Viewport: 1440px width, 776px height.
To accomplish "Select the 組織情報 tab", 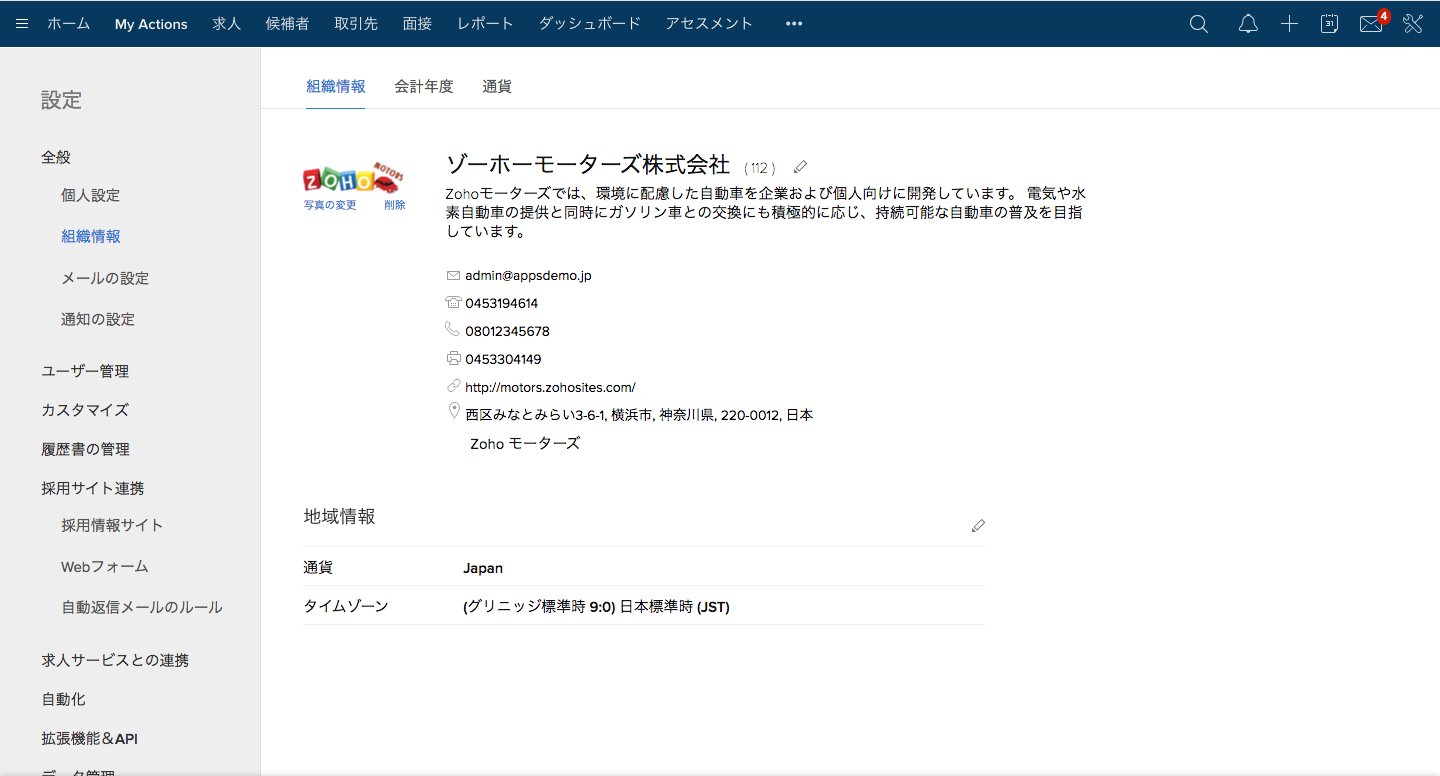I will 336,86.
